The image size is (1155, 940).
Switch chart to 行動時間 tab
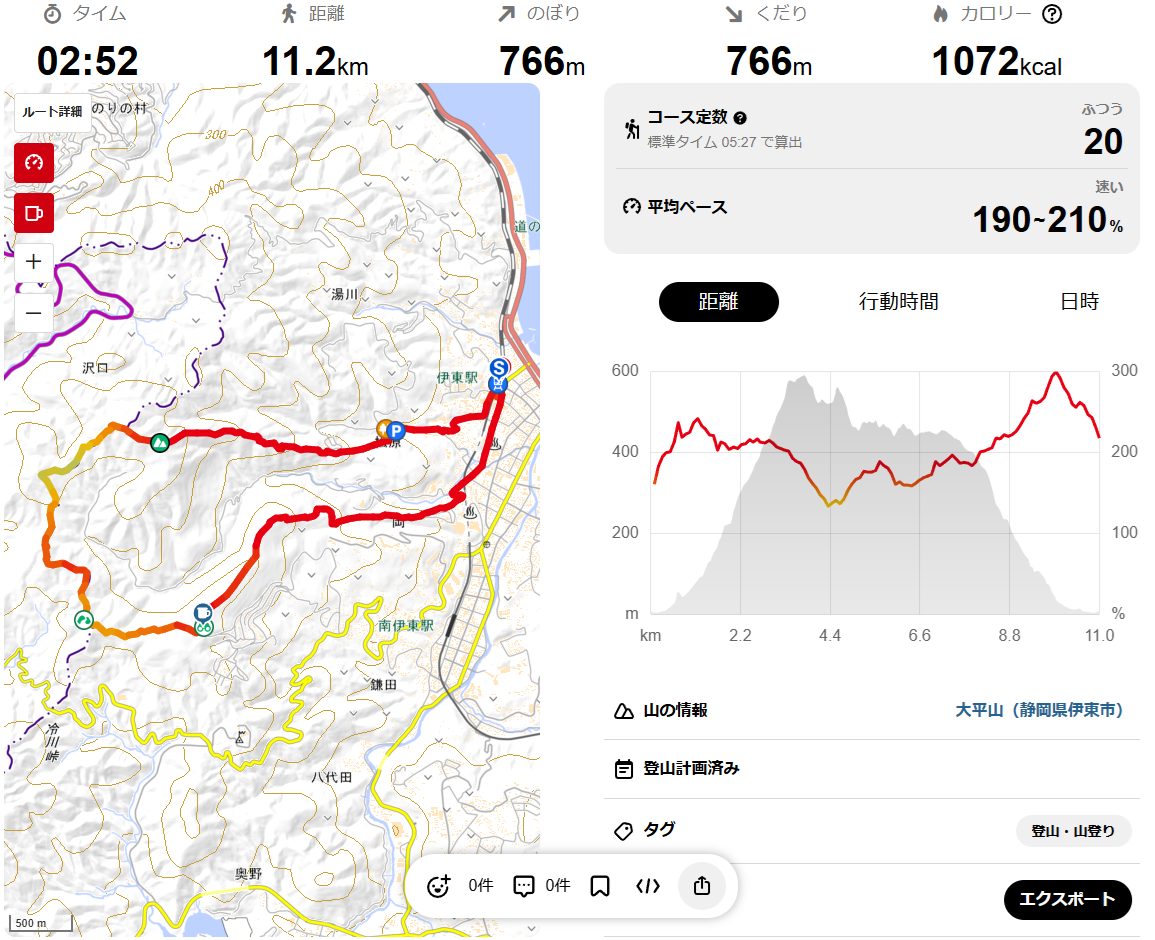pos(898,302)
